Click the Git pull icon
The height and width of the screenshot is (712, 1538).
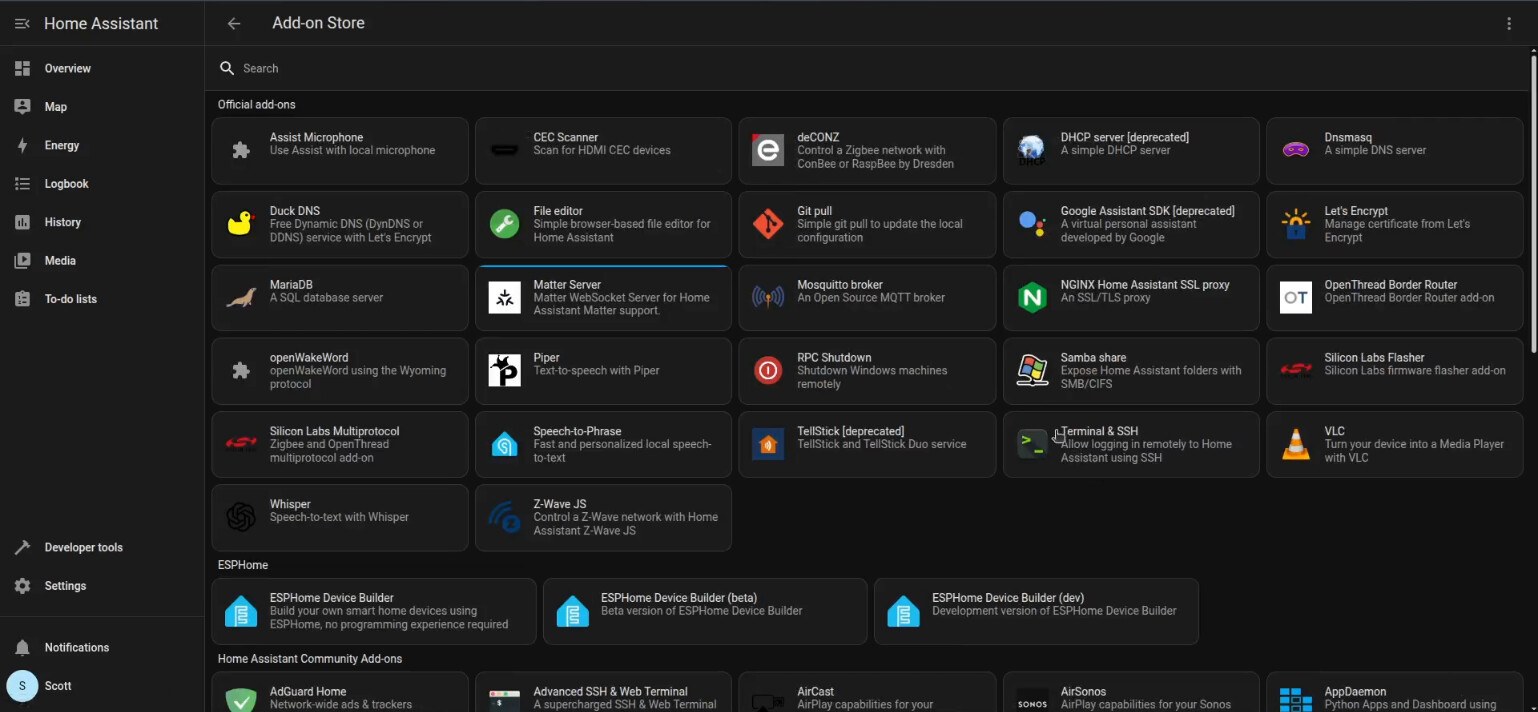pyautogui.click(x=768, y=224)
